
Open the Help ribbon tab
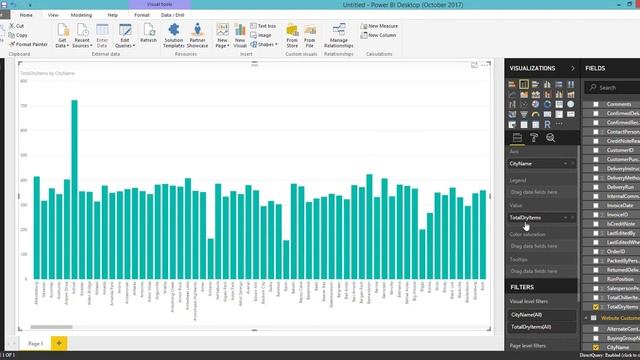click(x=113, y=15)
